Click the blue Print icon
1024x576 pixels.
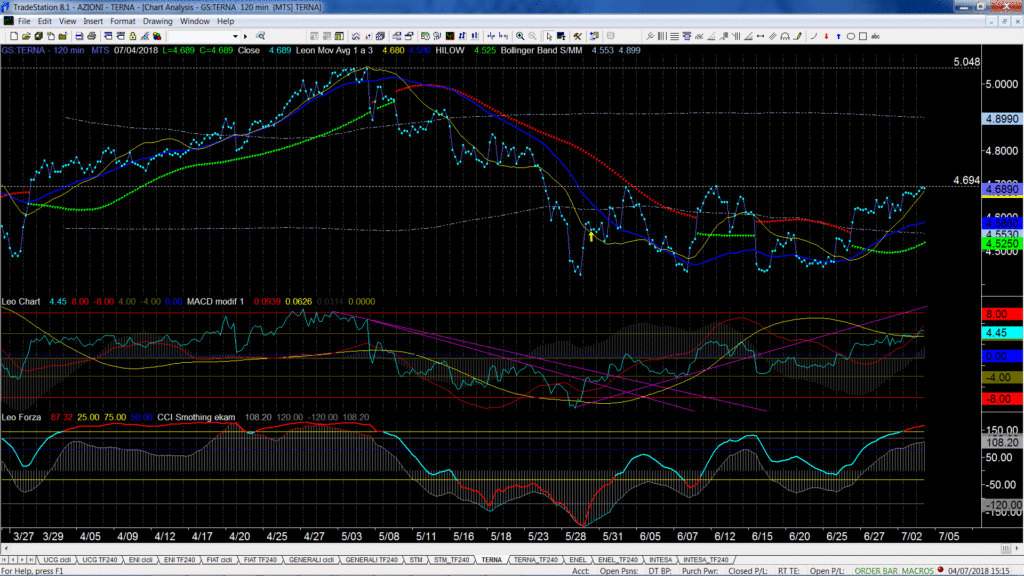click(79, 37)
